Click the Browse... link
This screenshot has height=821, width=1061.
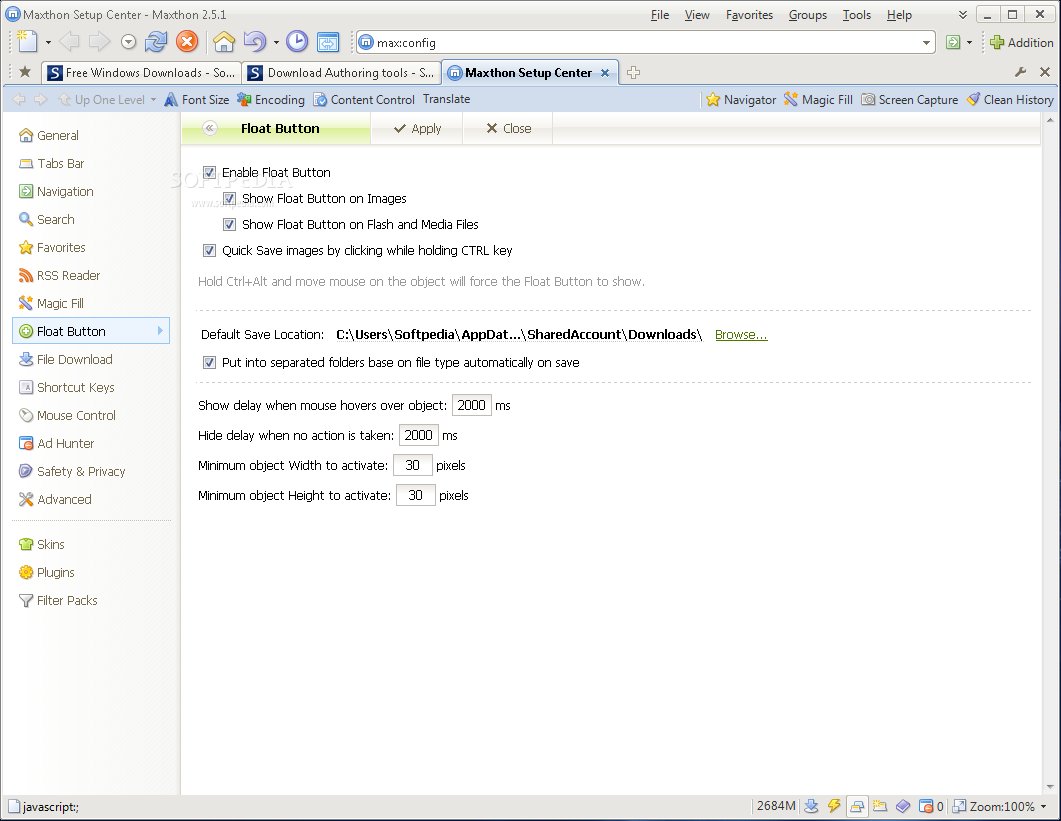click(741, 335)
